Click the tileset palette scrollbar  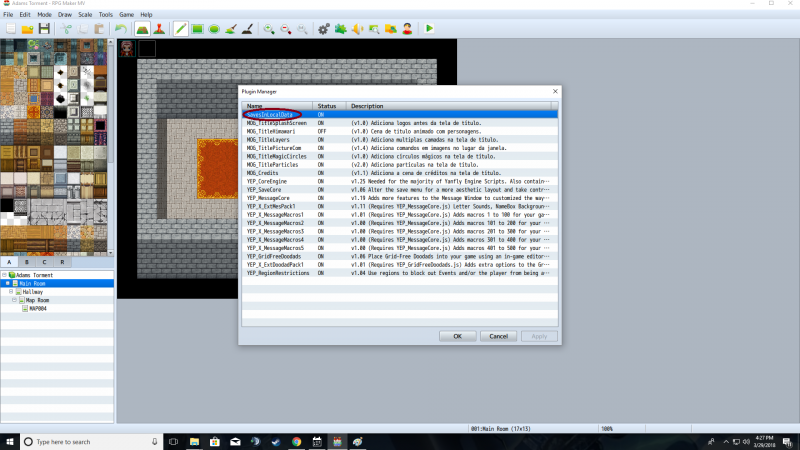click(x=111, y=147)
